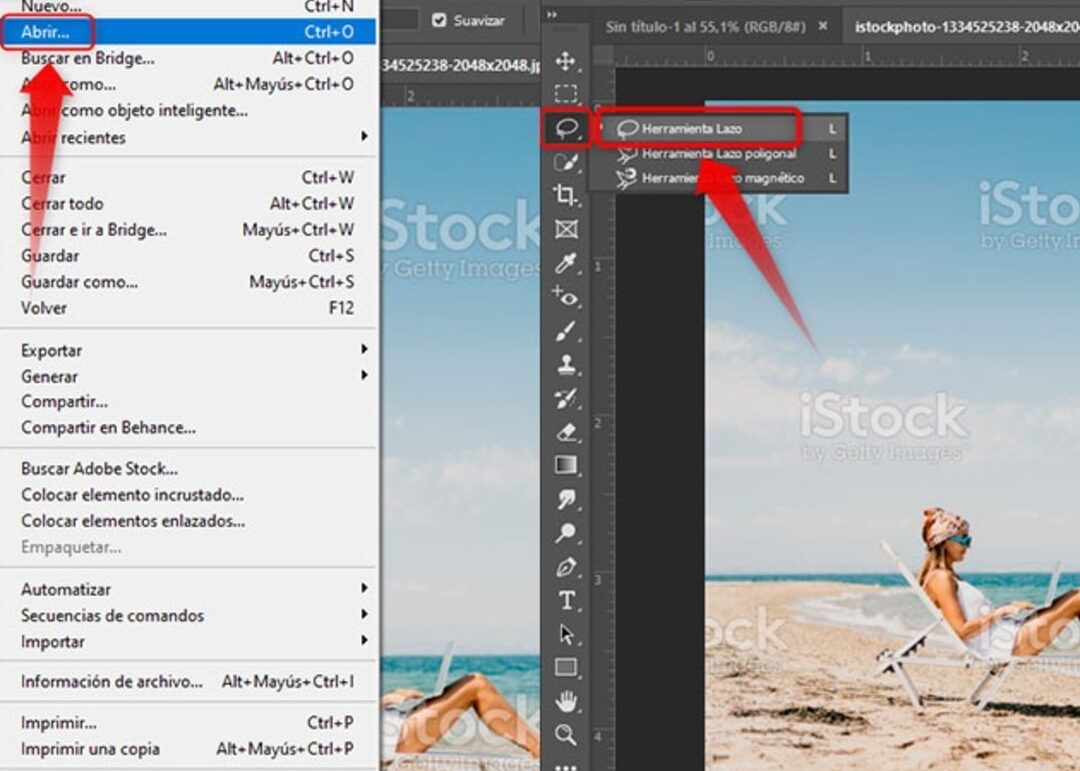Select the Gradient tool
Screen dimensions: 1080x771
click(565, 466)
